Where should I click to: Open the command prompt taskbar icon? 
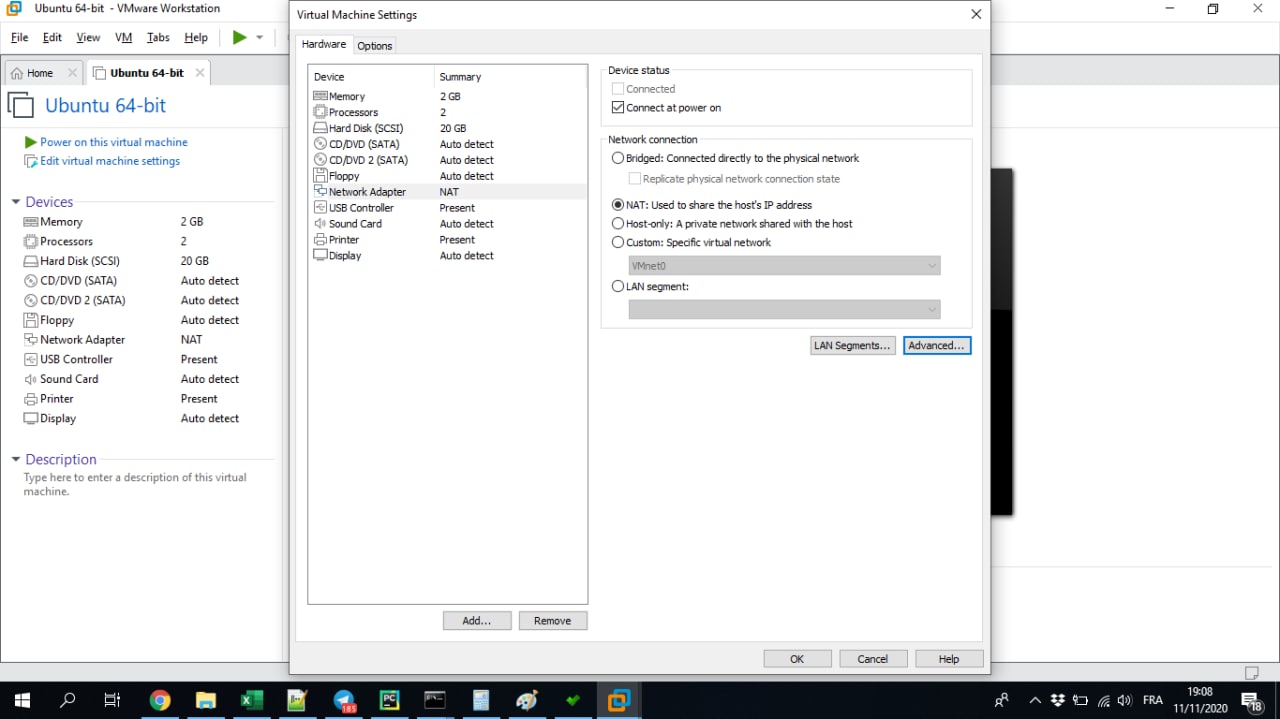point(435,700)
